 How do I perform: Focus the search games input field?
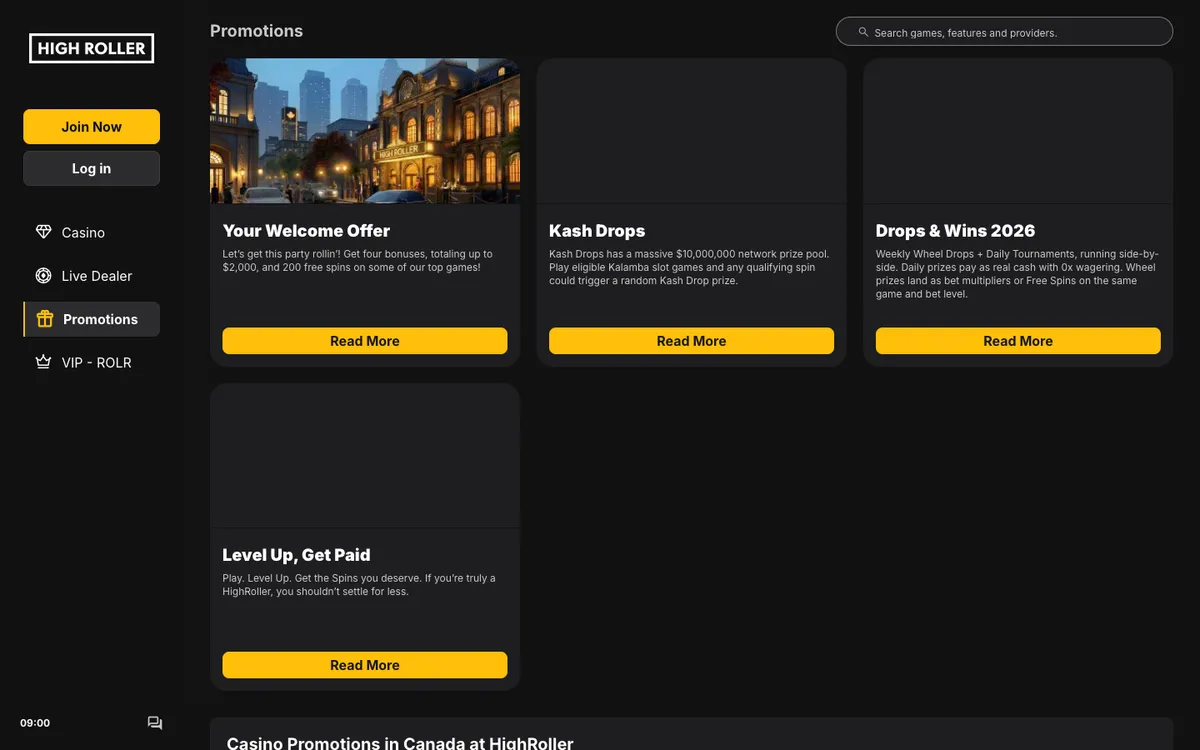pyautogui.click(x=1004, y=32)
